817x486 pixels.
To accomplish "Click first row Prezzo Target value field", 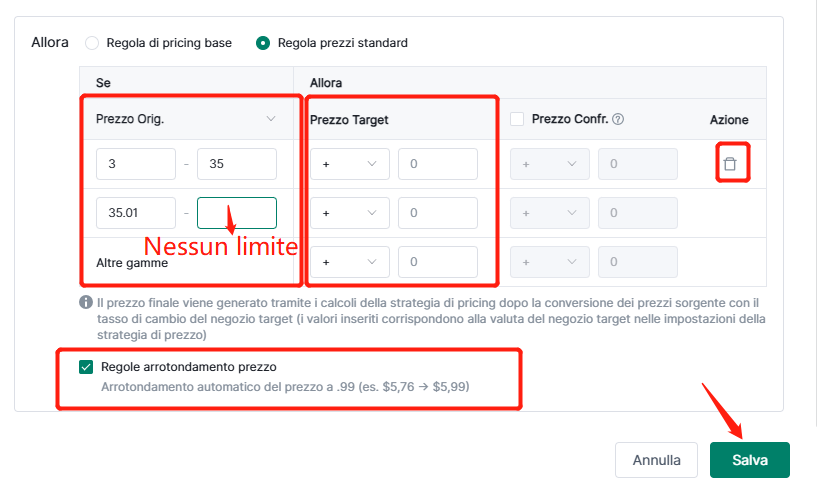I will (438, 164).
